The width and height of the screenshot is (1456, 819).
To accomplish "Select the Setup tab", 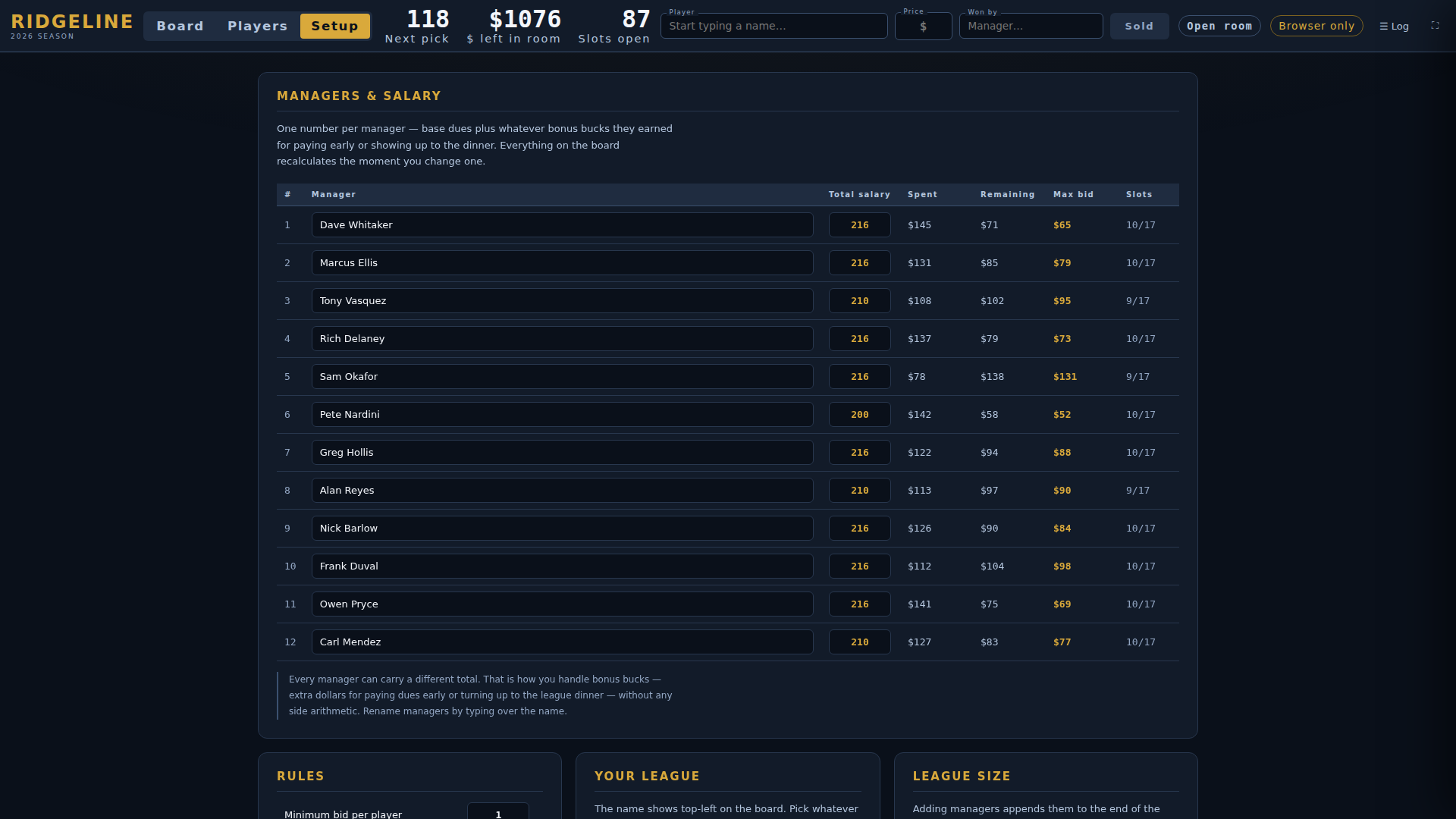I will (x=334, y=26).
